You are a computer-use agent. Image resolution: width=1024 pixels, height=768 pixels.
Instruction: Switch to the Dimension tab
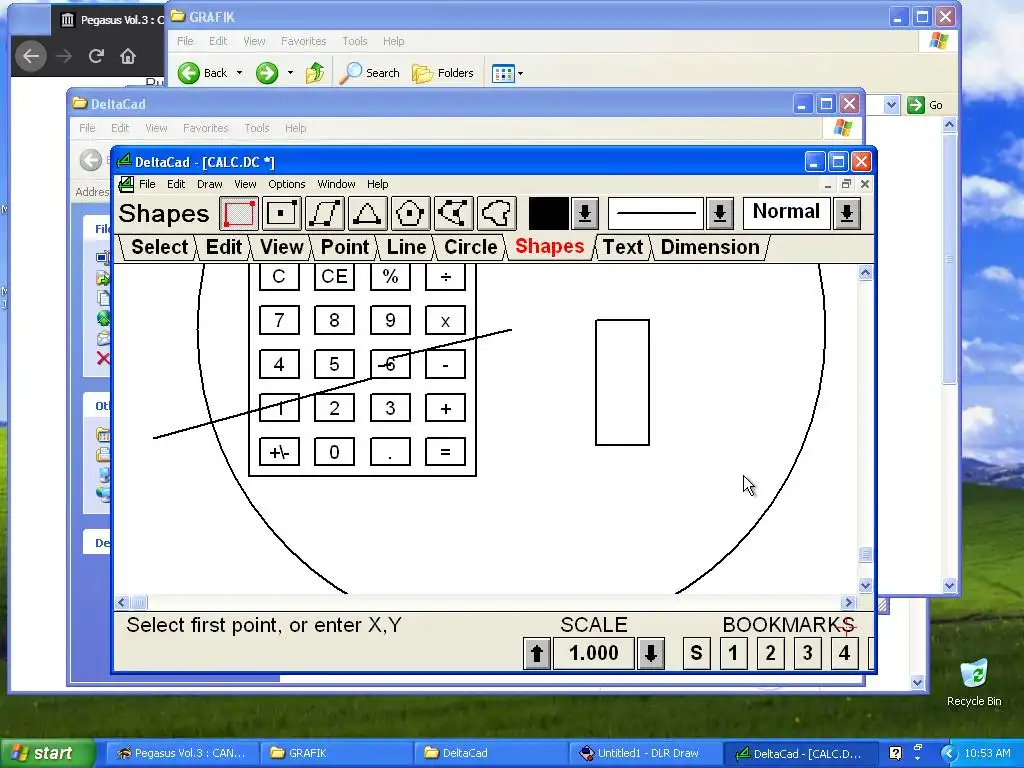(x=710, y=247)
